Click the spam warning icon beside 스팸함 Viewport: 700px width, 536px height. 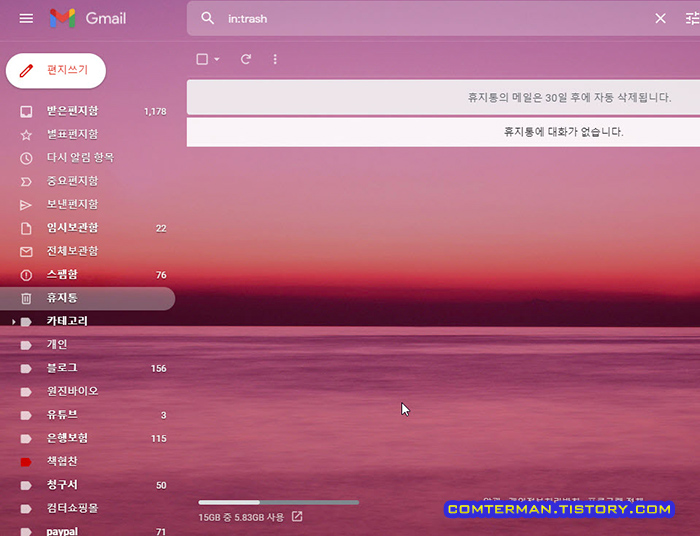click(x=26, y=275)
